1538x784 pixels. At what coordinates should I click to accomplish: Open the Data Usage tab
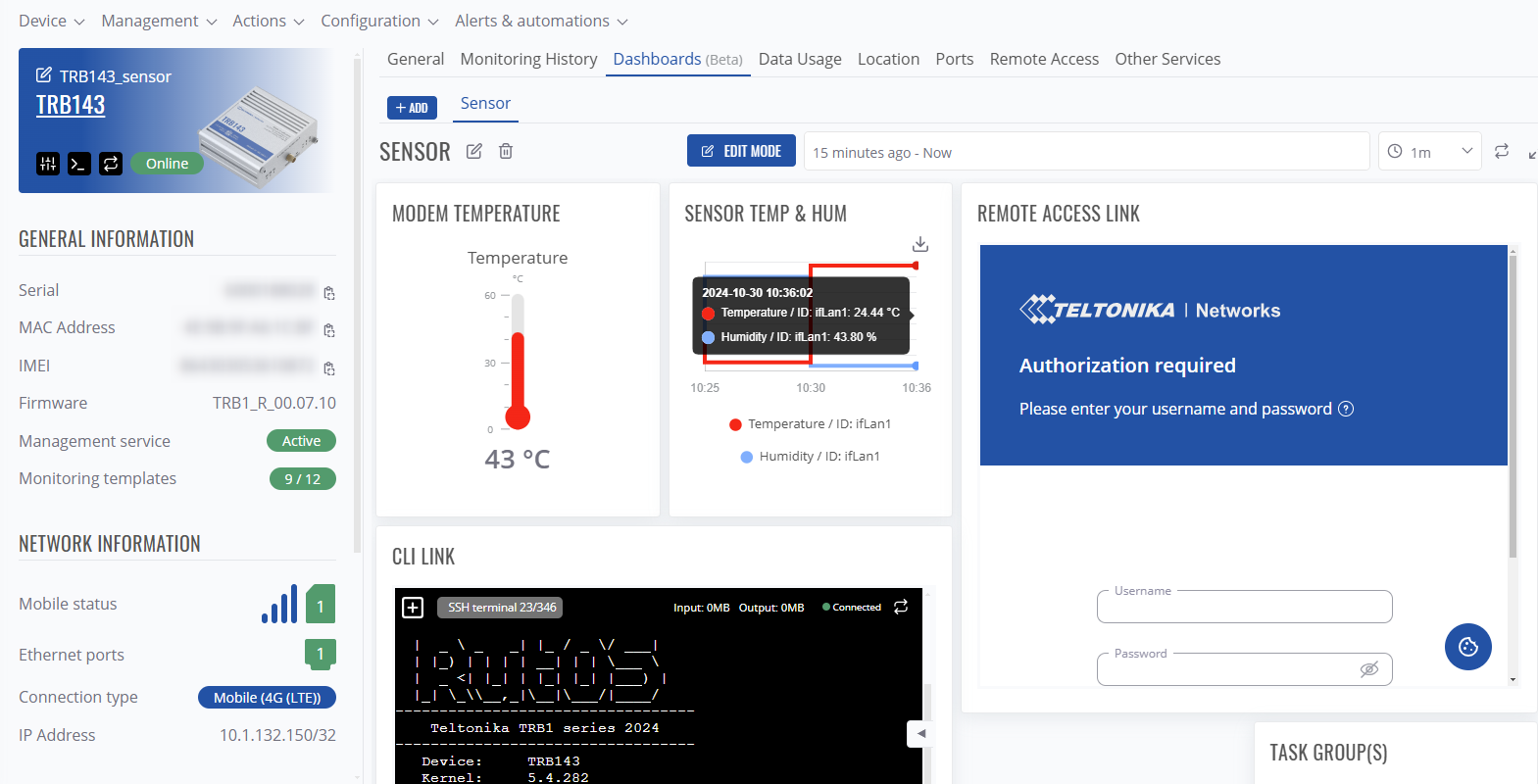tap(800, 59)
